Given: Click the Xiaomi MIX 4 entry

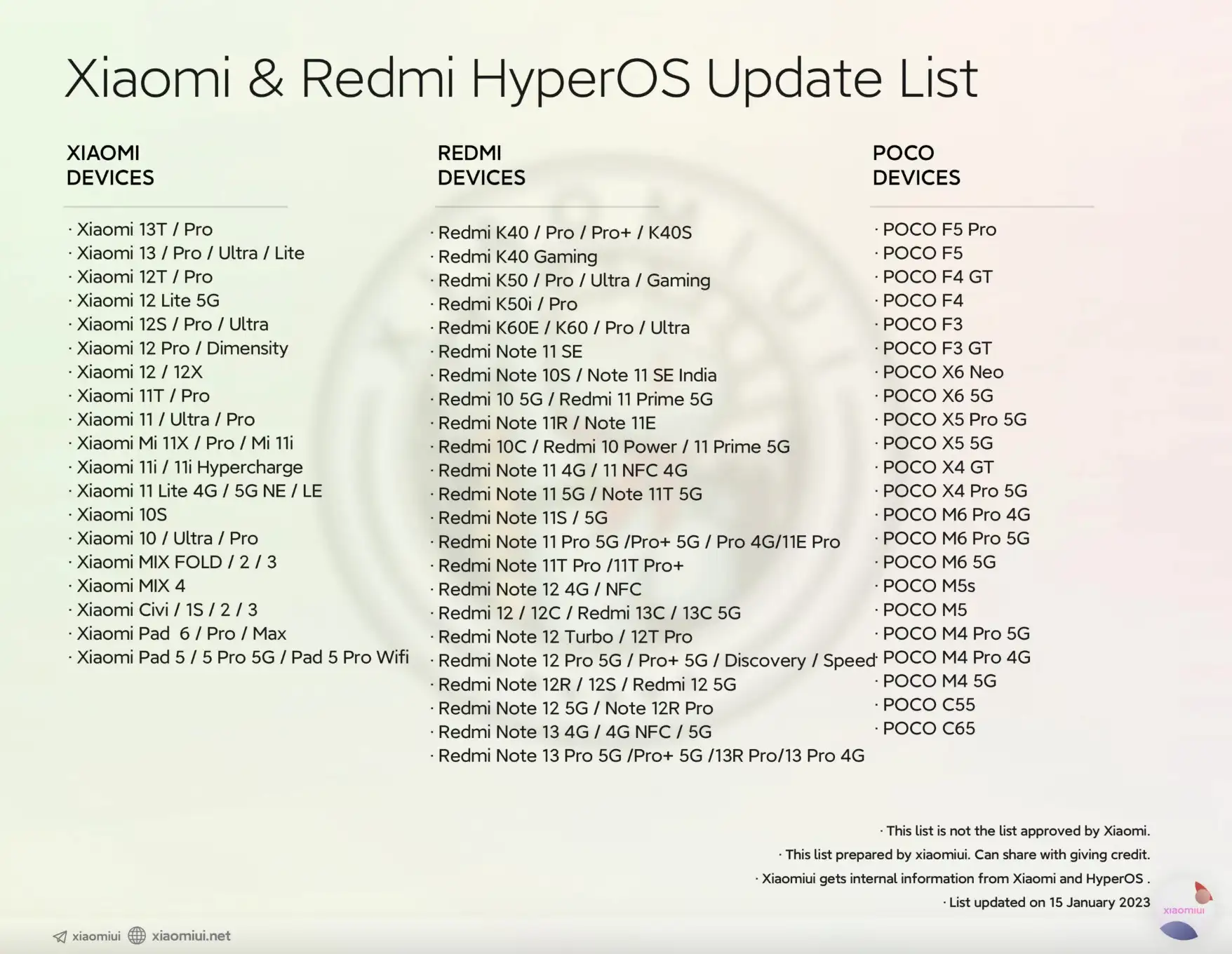Looking at the screenshot, I should 131,586.
